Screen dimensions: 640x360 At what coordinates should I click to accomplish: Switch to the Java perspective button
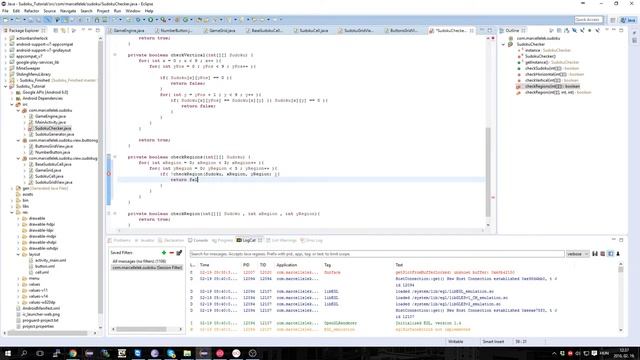click(628, 20)
